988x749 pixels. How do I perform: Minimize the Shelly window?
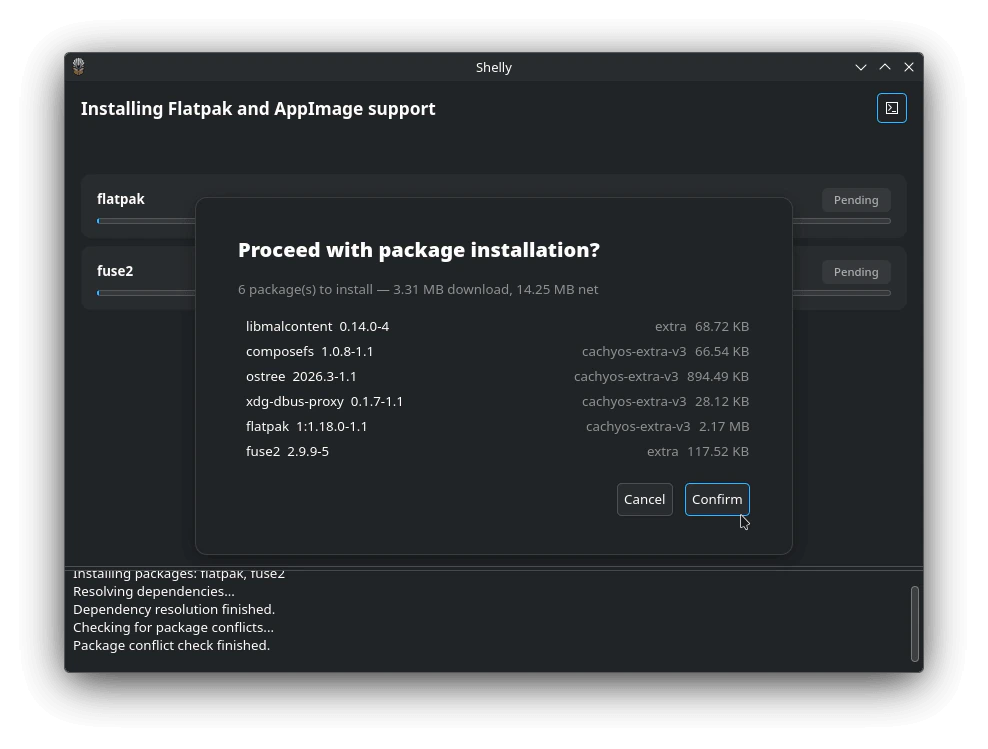tap(861, 67)
